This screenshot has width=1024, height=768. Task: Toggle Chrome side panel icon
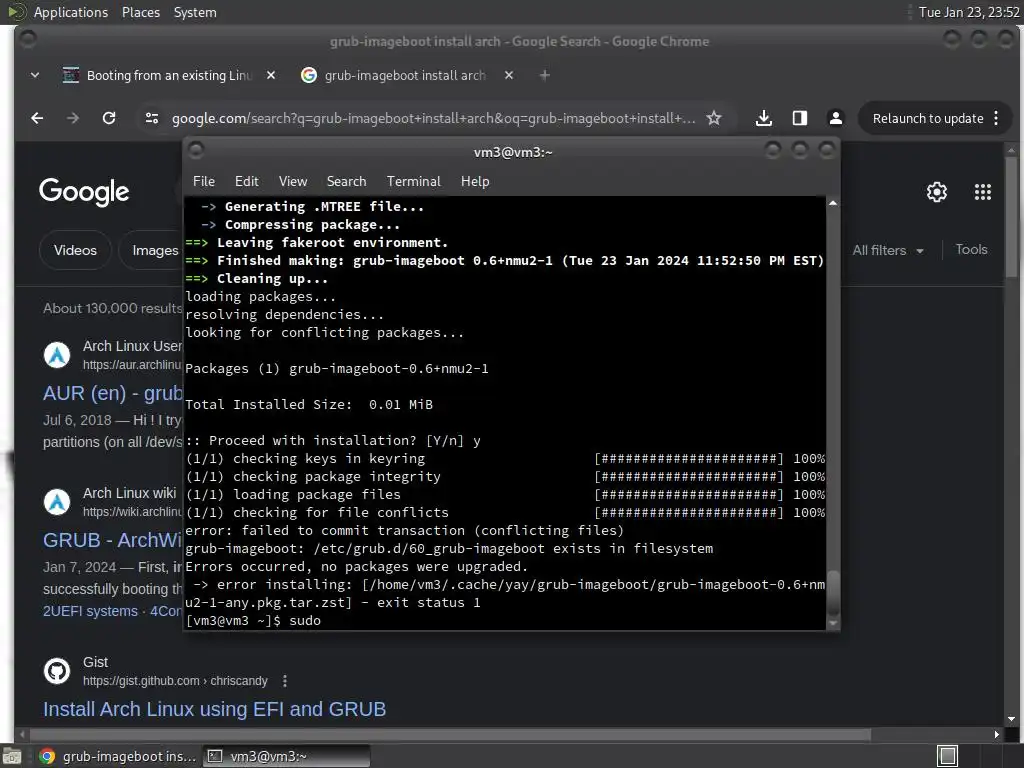click(799, 118)
